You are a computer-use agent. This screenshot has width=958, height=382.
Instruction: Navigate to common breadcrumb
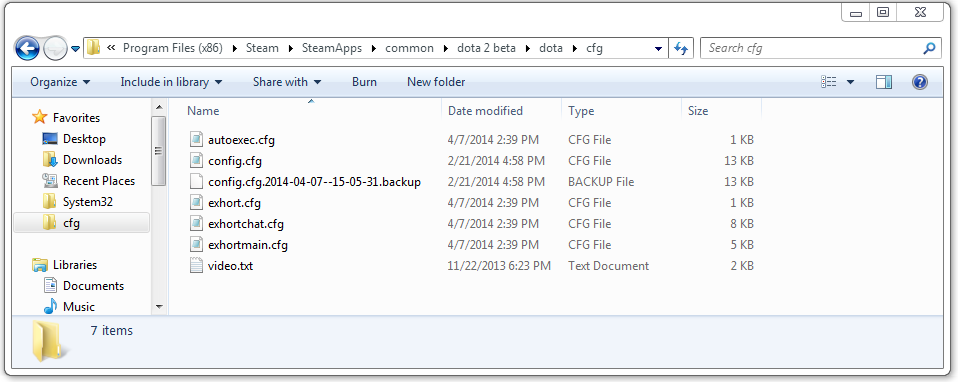pyautogui.click(x=409, y=48)
